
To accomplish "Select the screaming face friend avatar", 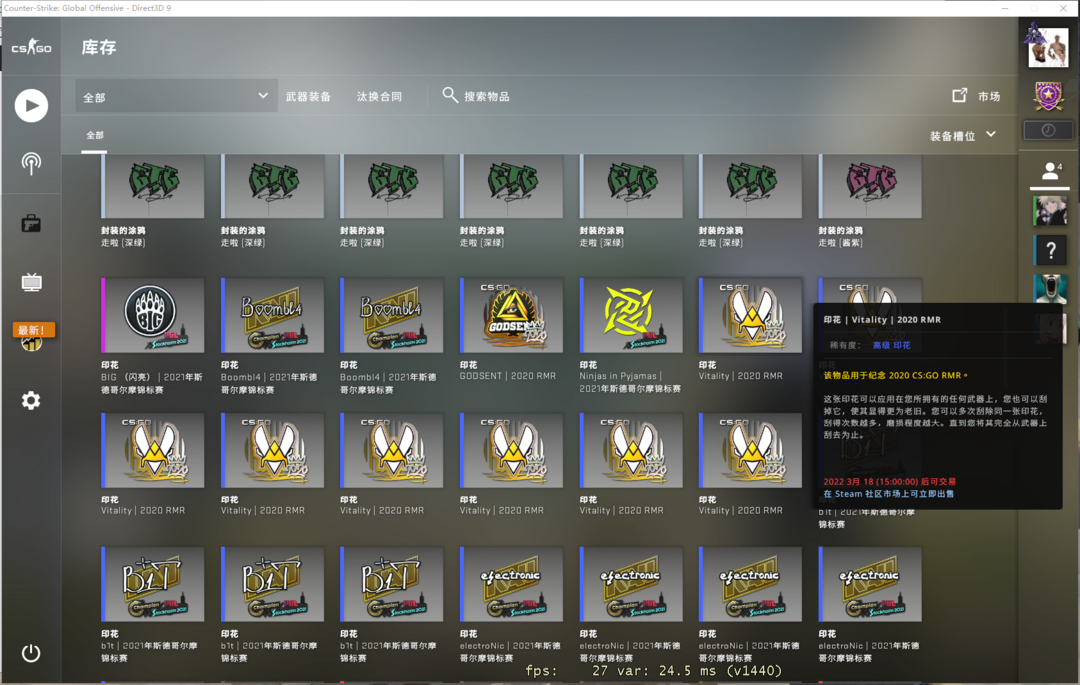I will coord(1050,288).
